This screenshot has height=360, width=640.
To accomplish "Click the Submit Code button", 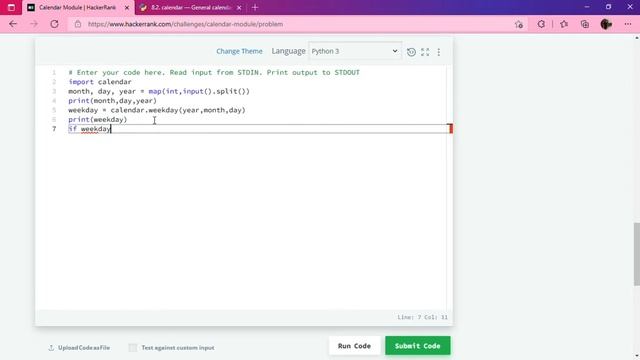I will tap(418, 346).
